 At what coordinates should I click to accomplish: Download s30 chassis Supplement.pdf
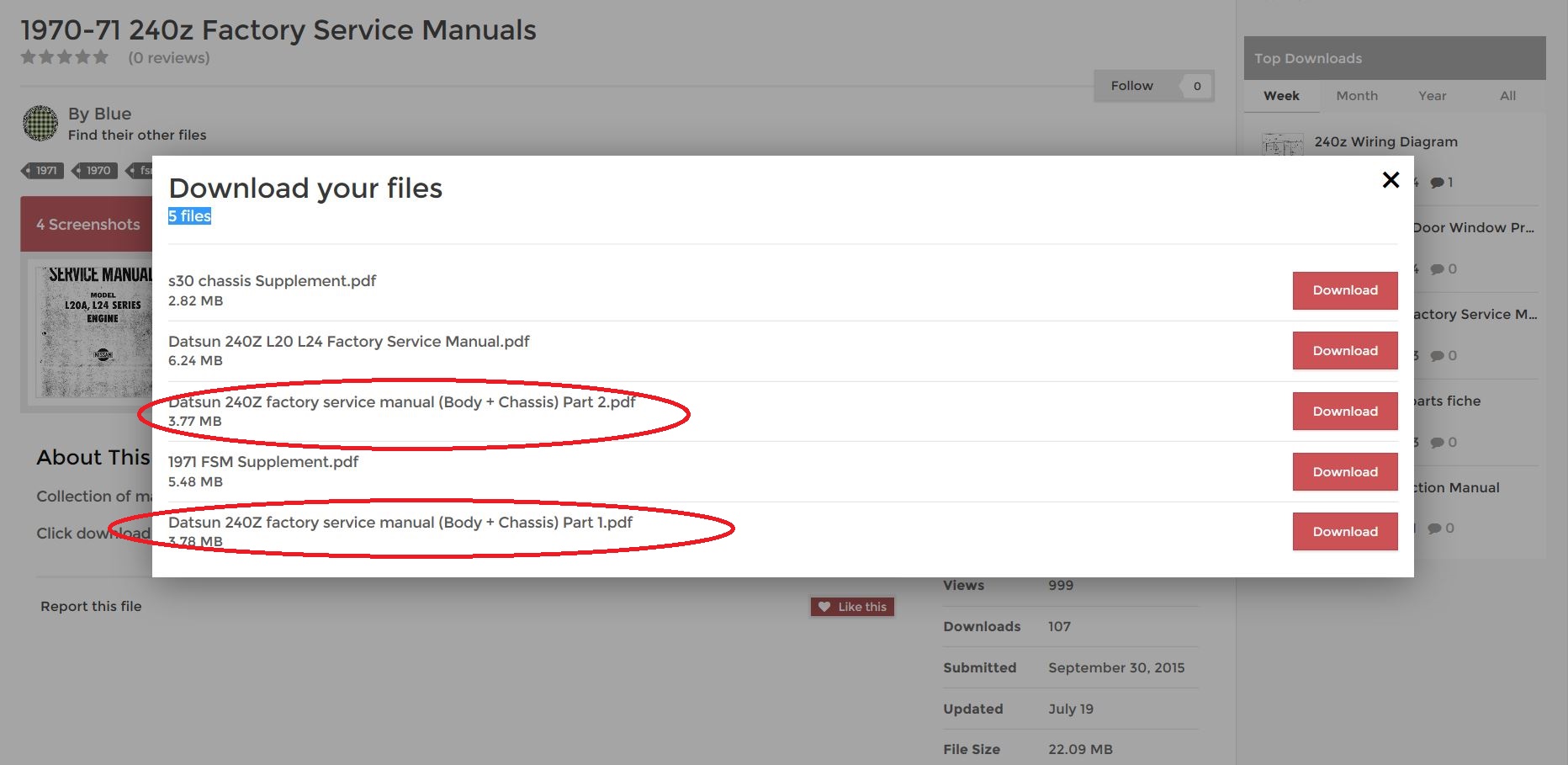(1345, 290)
